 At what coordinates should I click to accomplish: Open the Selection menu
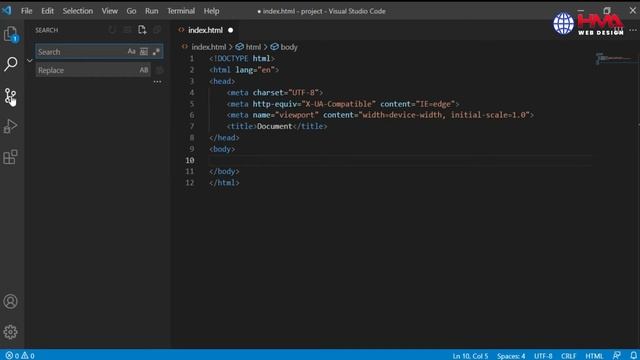(x=78, y=11)
